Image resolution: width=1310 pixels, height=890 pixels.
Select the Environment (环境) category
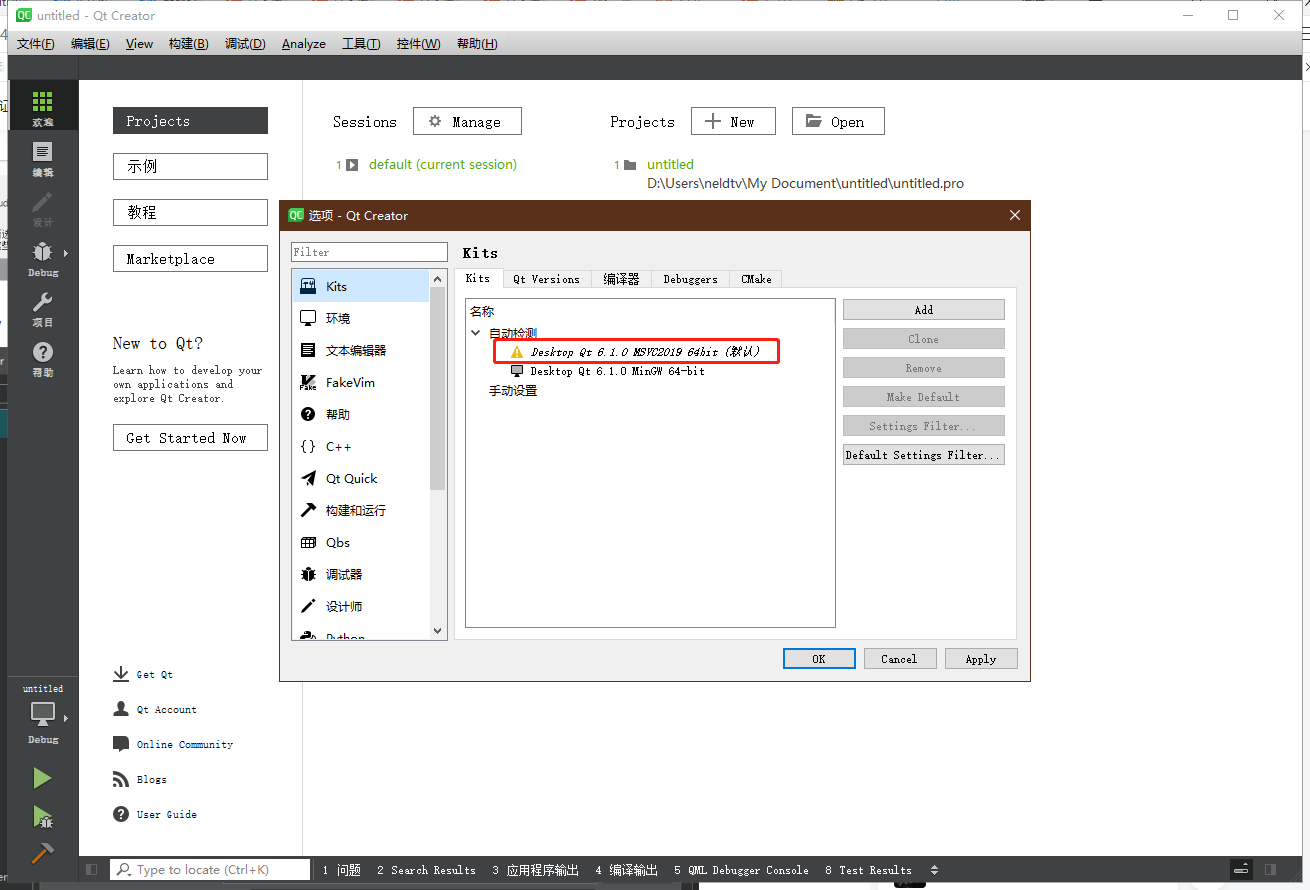tap(361, 318)
